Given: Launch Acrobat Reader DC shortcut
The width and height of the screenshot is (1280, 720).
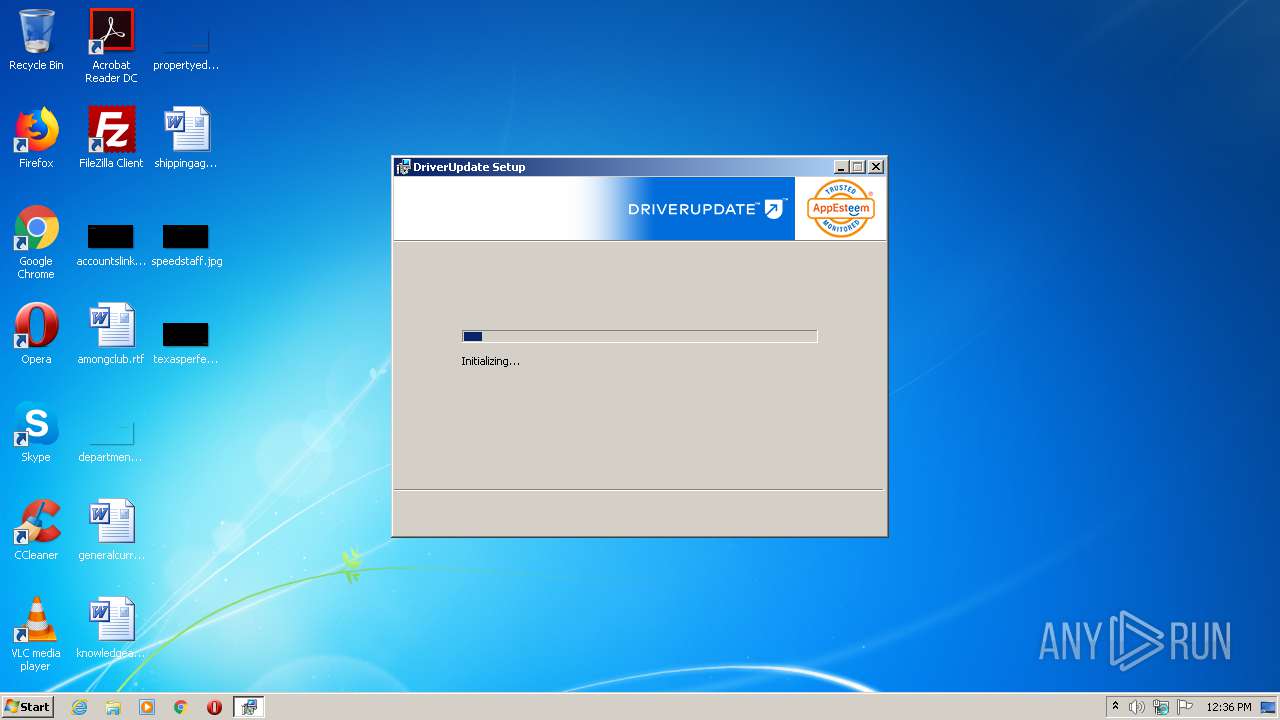Looking at the screenshot, I should [x=111, y=46].
